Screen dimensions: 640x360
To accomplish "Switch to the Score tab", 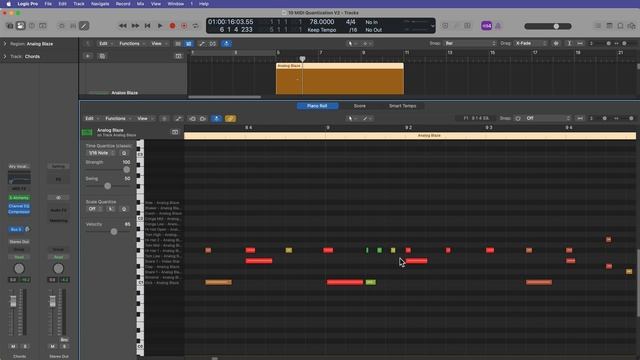I will tap(360, 106).
